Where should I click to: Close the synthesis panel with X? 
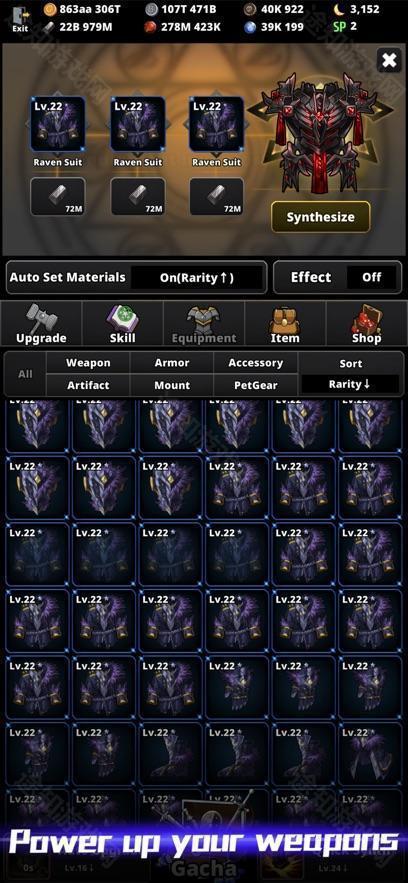click(x=389, y=60)
